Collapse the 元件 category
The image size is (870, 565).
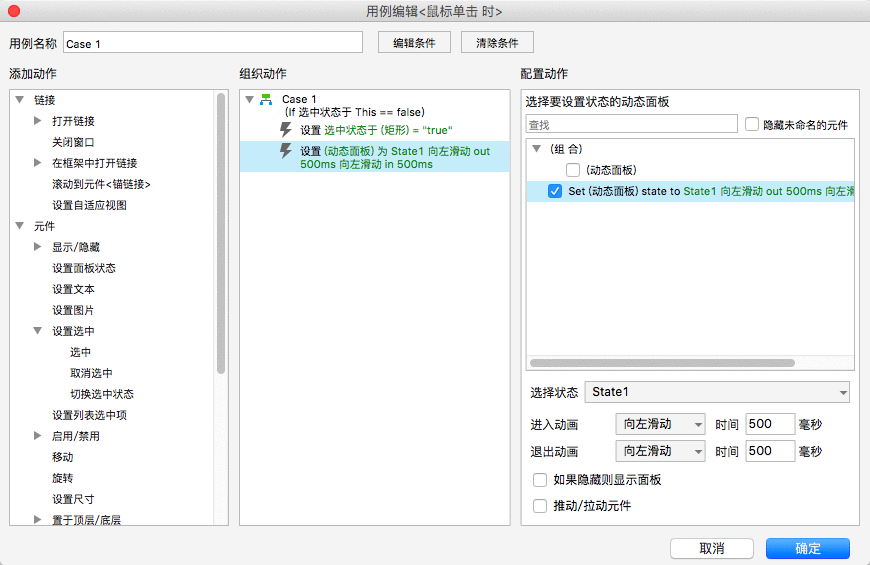pos(20,226)
